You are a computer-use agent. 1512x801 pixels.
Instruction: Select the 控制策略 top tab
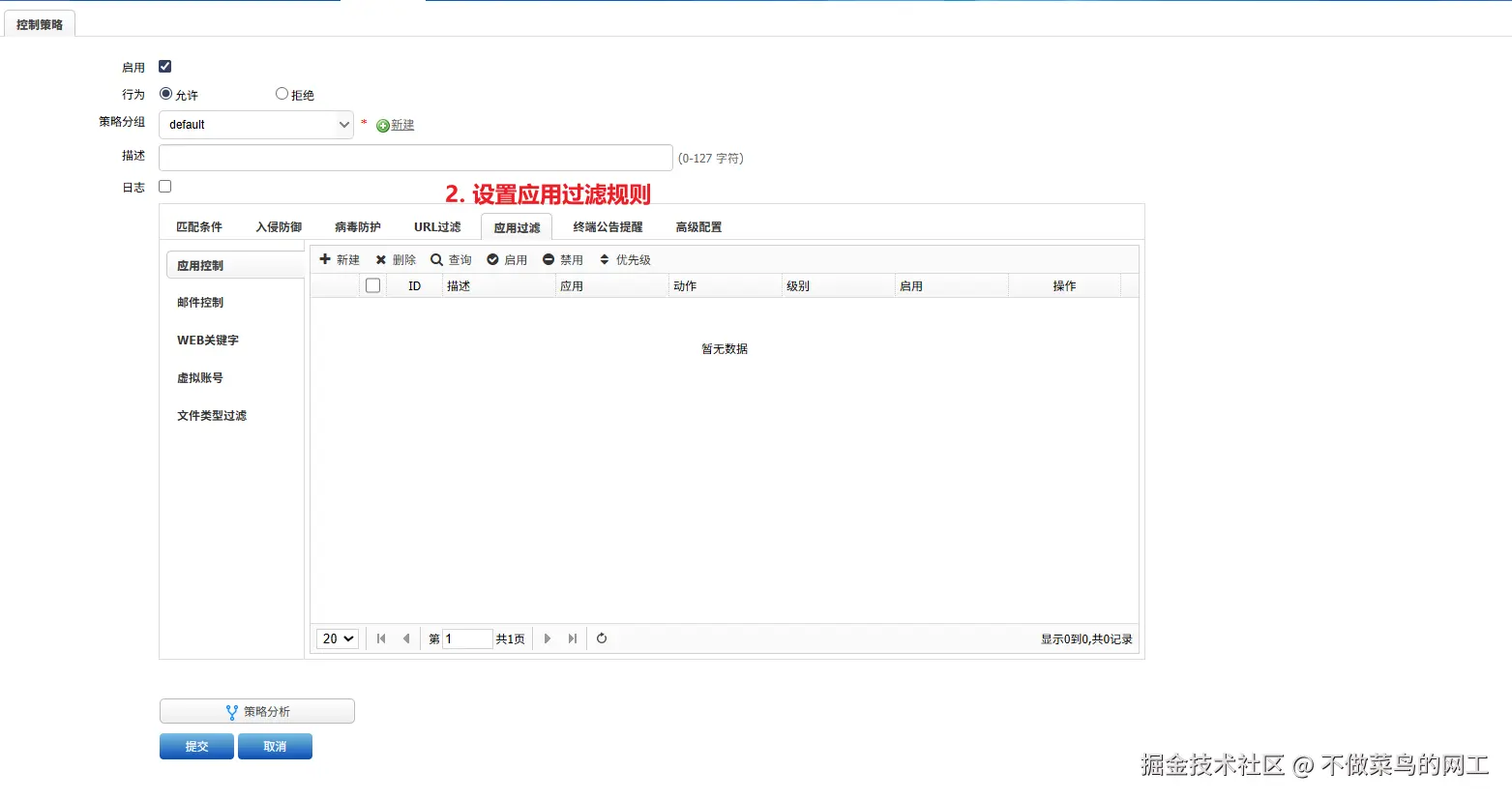(40, 24)
